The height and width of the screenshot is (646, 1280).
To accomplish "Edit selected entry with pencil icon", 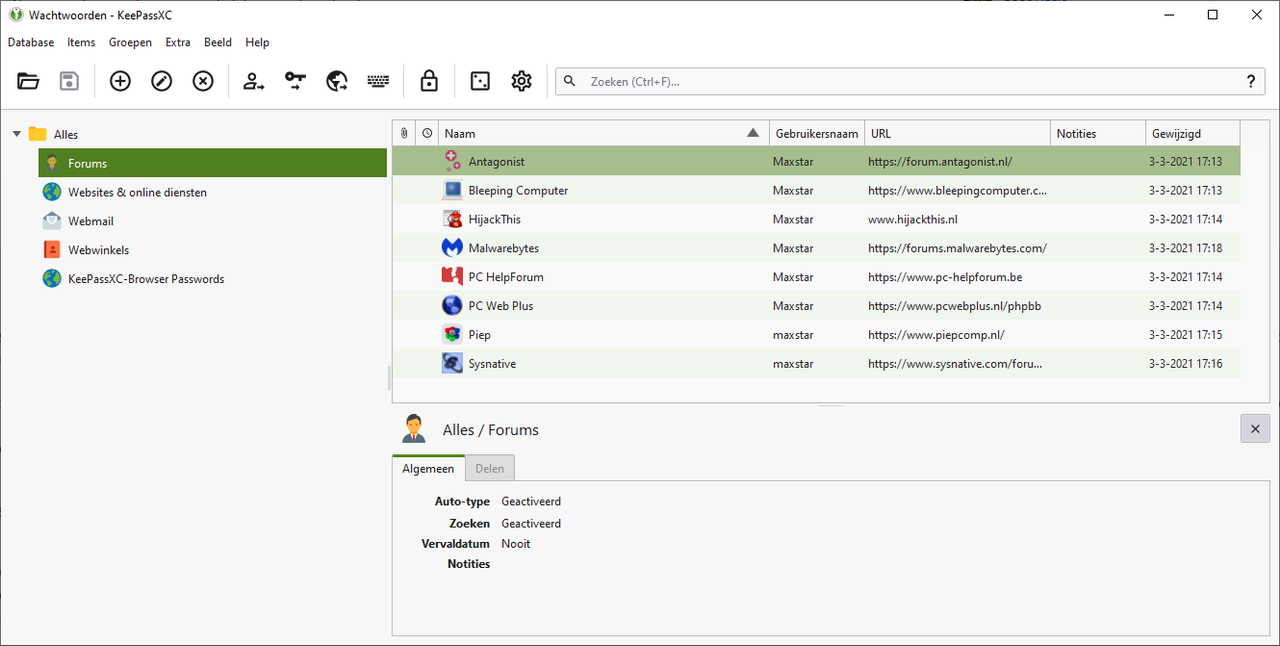I will 162,81.
